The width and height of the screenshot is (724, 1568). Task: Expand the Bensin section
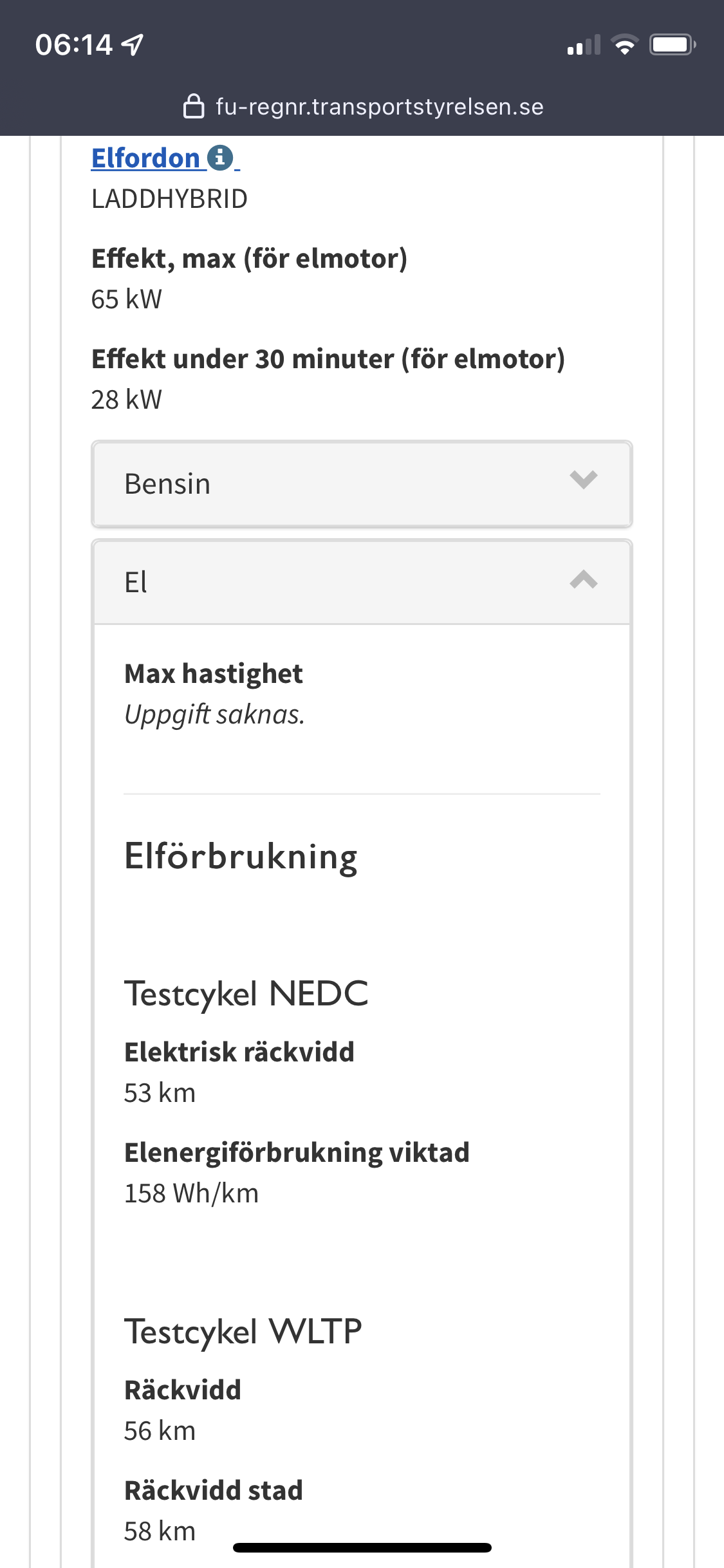point(362,484)
